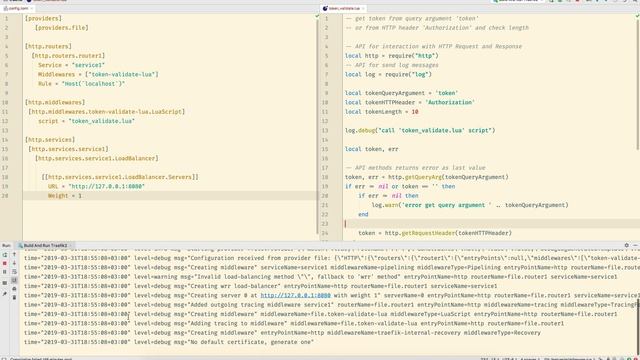The width and height of the screenshot is (640, 360).
Task: Click 'Adding tracing to middleware' log line
Action: coord(294,323)
